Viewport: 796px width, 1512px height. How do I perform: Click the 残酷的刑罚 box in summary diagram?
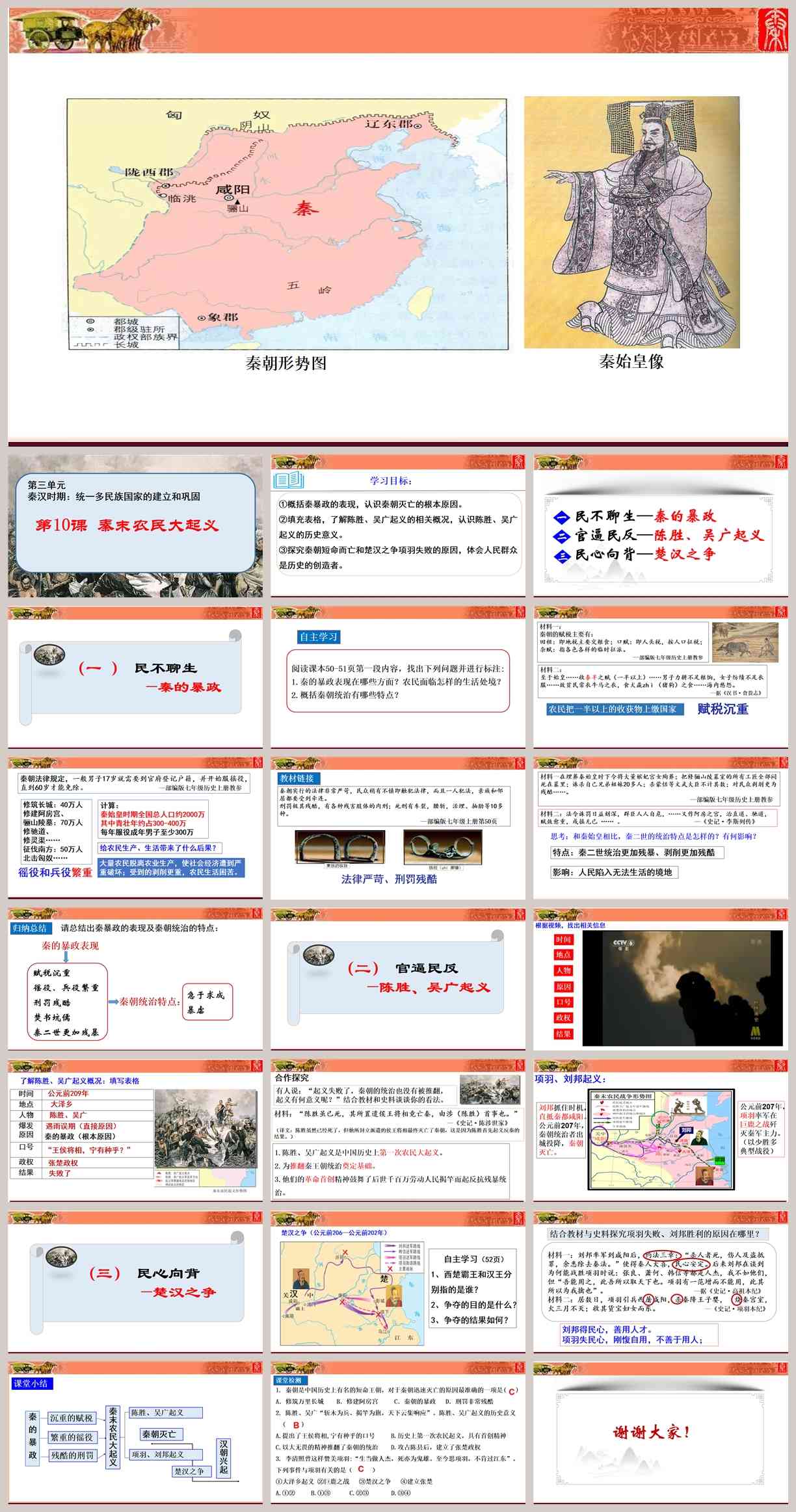point(72,1455)
